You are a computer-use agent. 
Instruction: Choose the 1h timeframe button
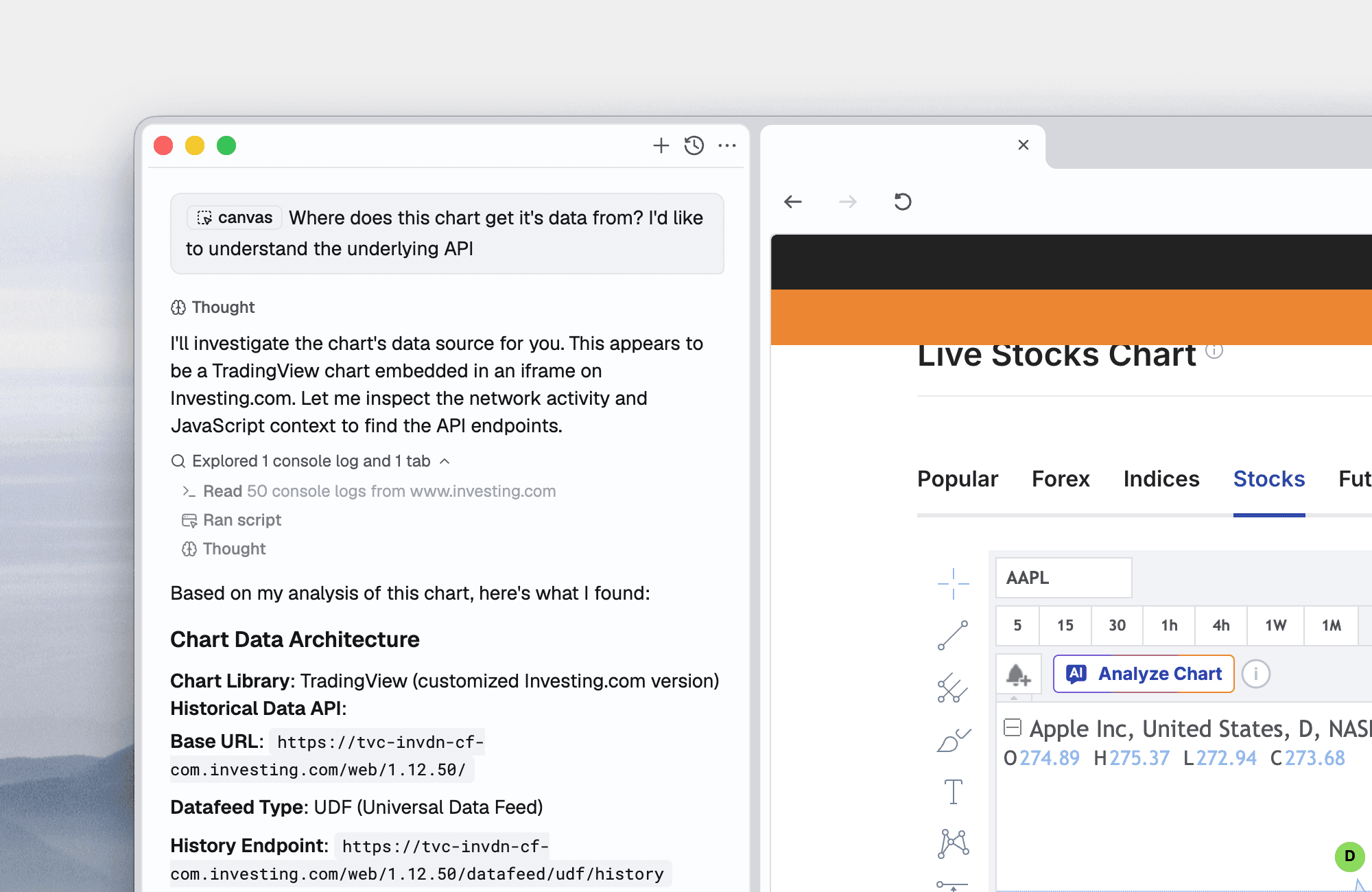(x=1169, y=625)
